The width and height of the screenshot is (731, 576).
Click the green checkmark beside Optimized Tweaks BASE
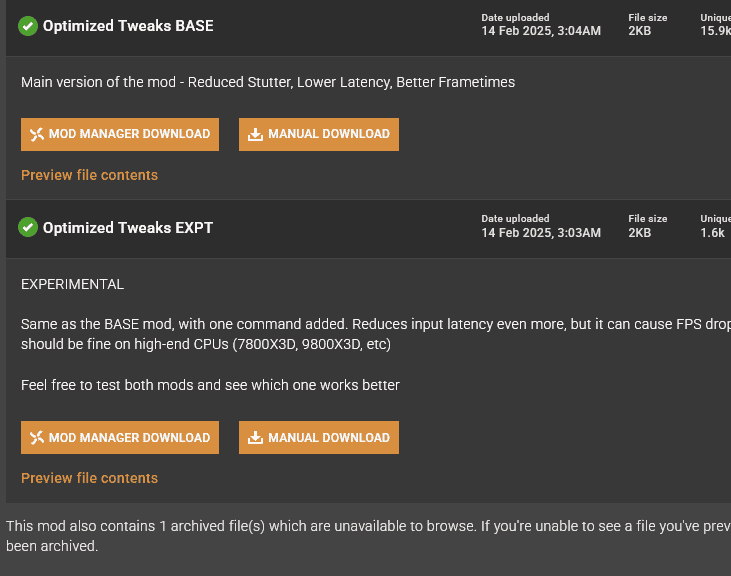point(28,26)
